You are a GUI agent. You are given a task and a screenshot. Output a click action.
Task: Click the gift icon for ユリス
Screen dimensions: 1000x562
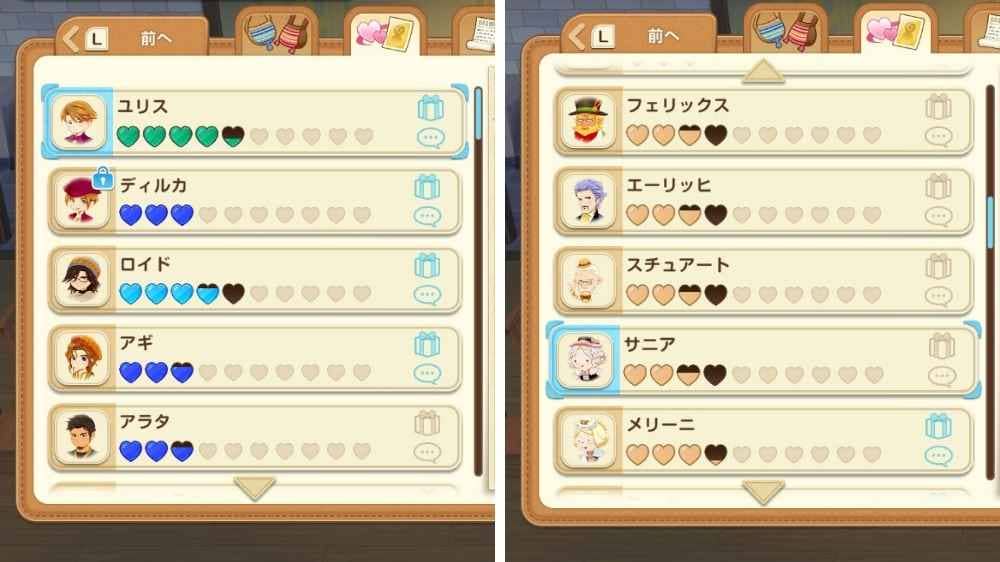point(430,108)
